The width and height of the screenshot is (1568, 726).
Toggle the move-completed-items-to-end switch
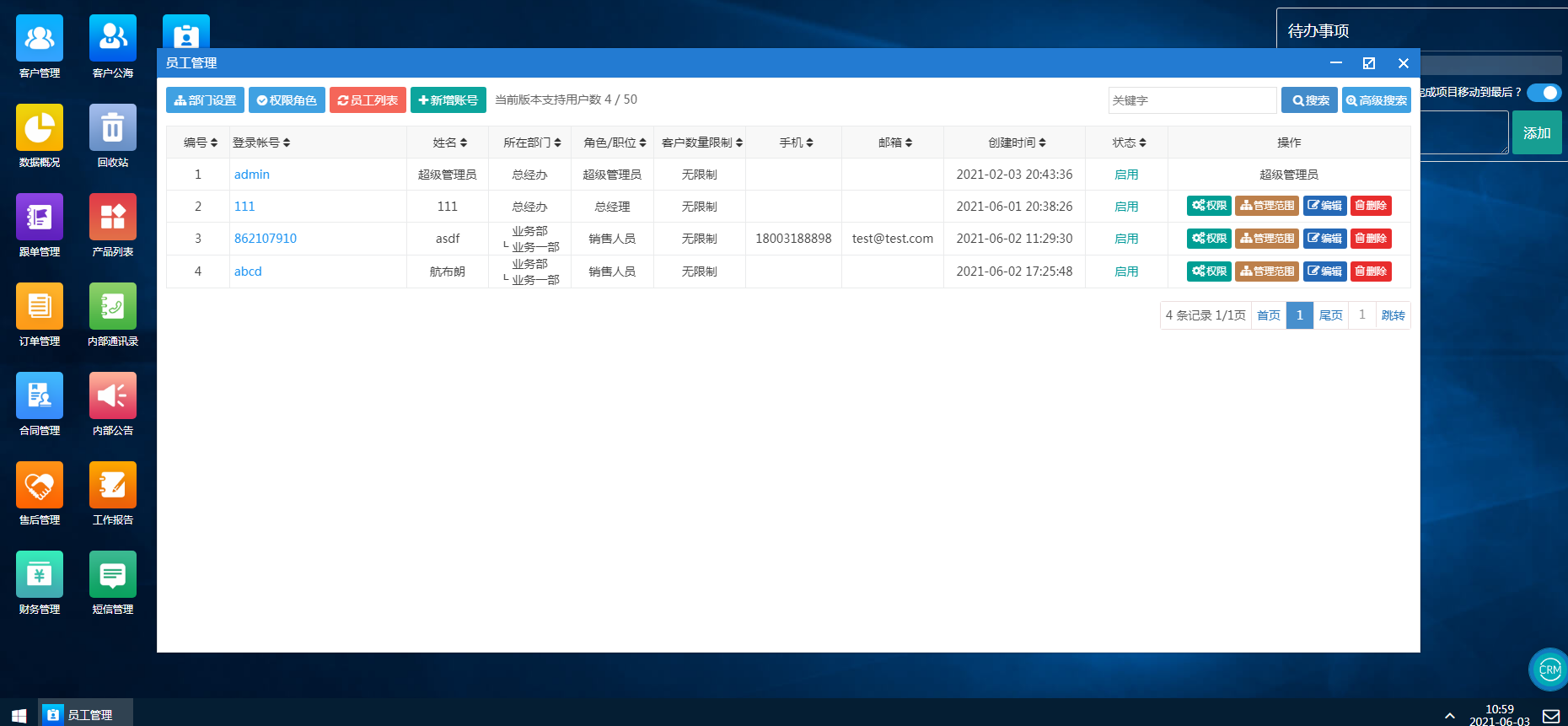coord(1544,93)
